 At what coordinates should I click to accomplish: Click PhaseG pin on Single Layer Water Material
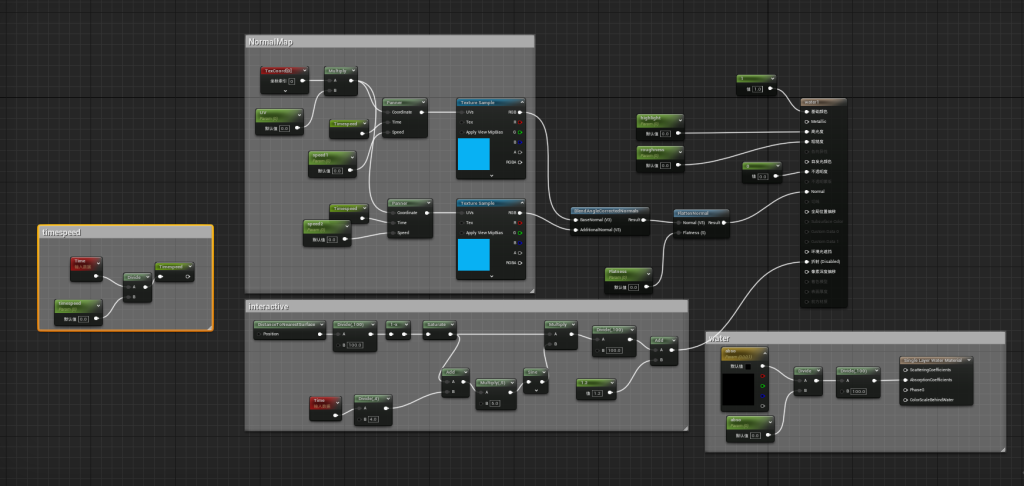(x=905, y=390)
